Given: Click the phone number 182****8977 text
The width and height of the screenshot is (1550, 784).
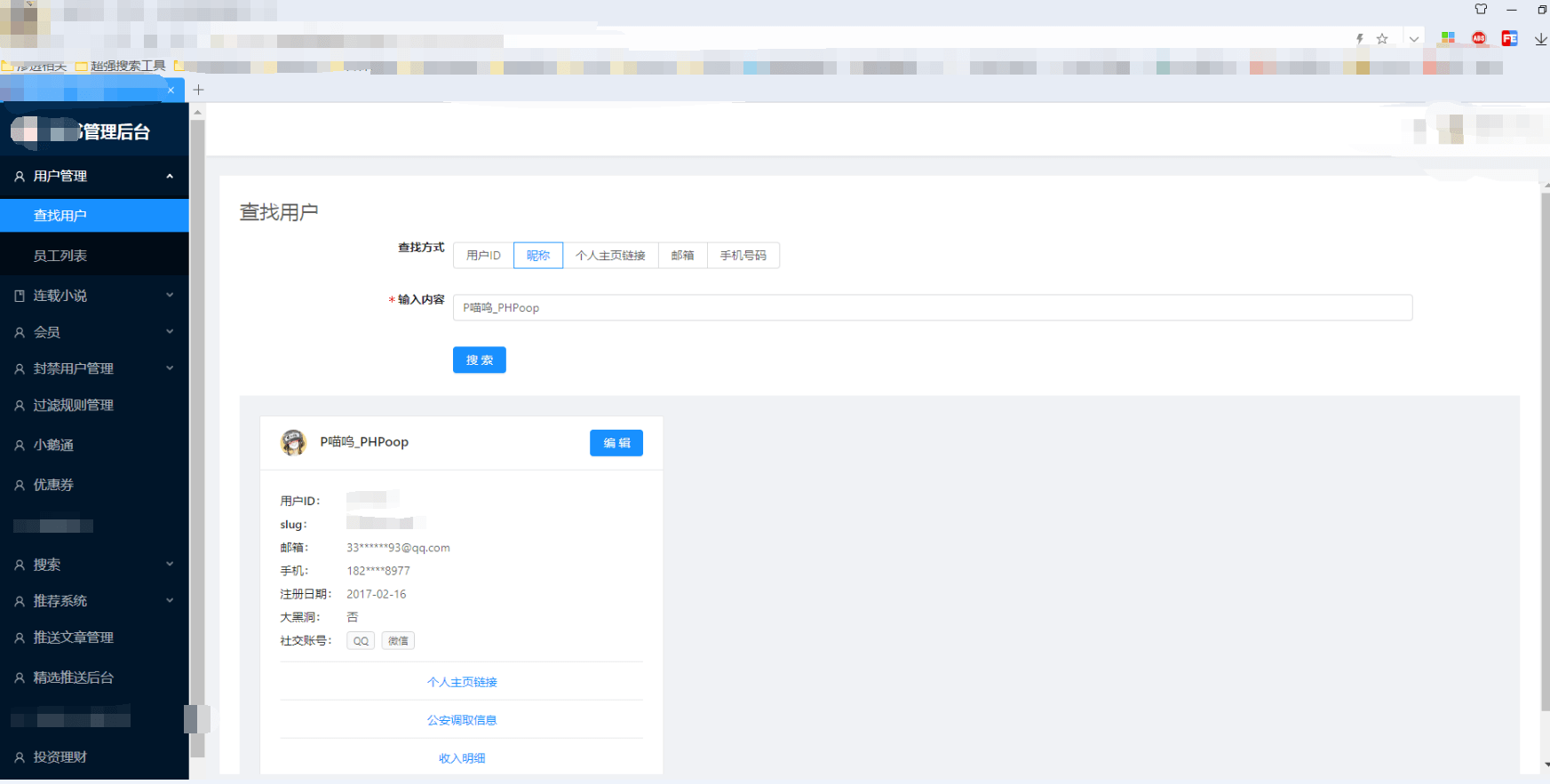Looking at the screenshot, I should click(378, 571).
